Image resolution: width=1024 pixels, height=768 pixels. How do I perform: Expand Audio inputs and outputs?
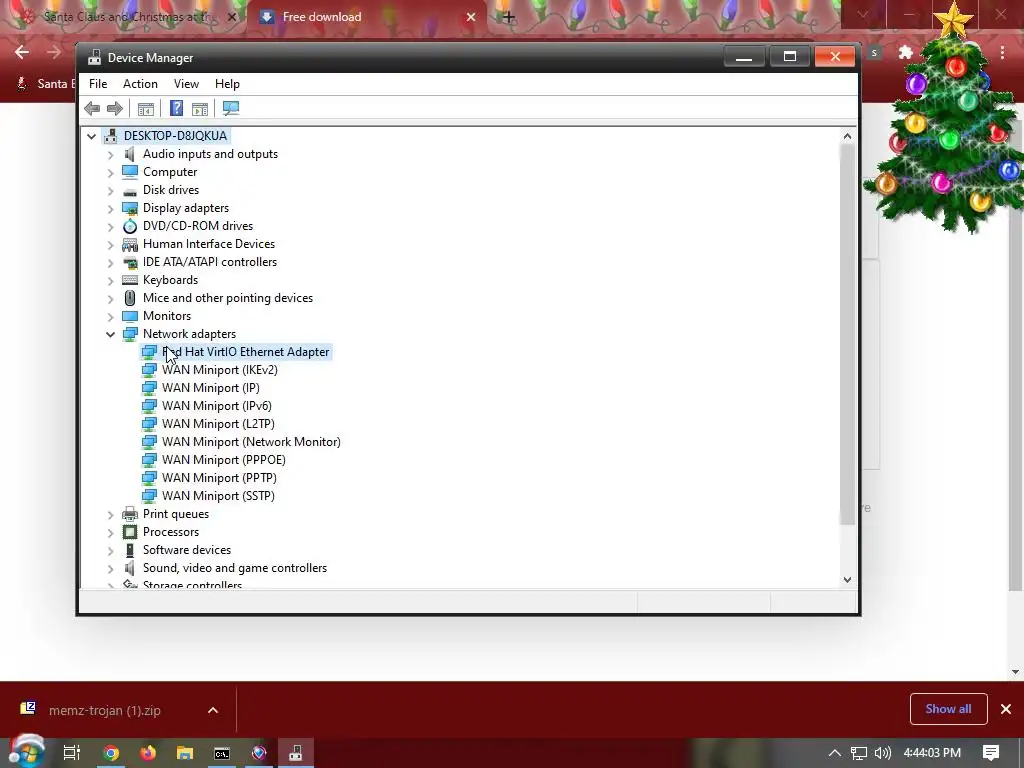pos(110,155)
